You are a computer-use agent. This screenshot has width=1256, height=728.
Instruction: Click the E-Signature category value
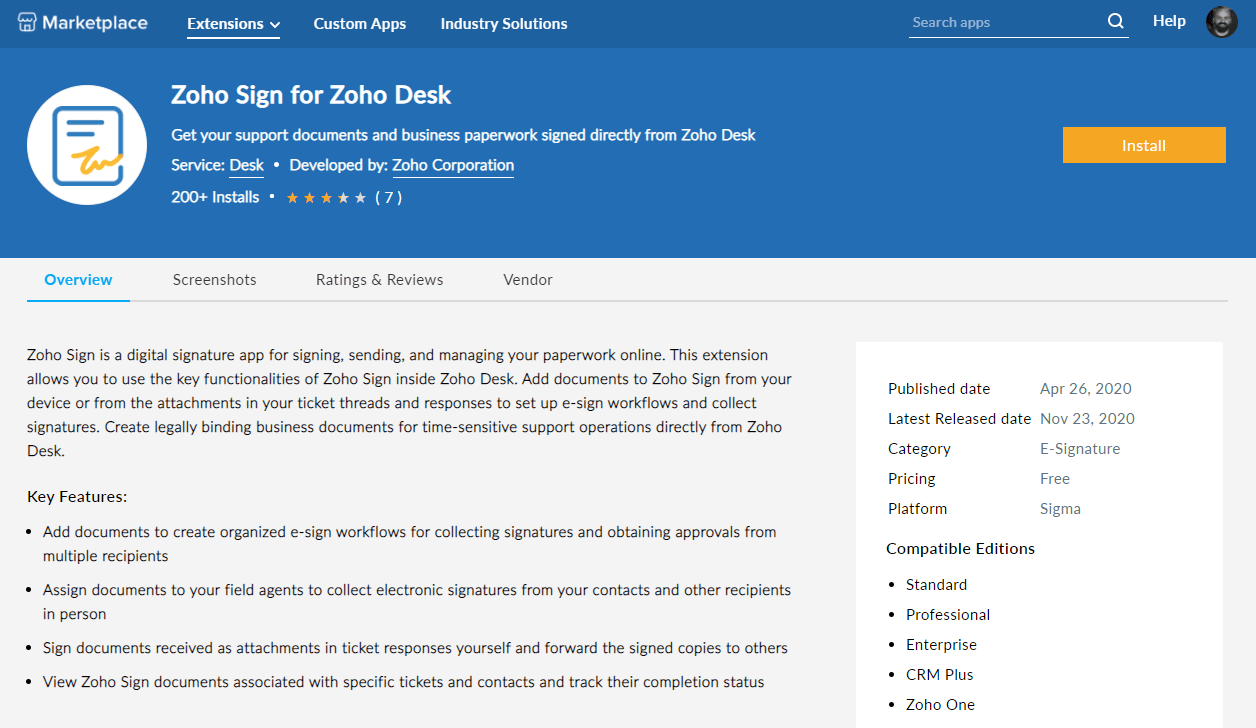click(1080, 449)
